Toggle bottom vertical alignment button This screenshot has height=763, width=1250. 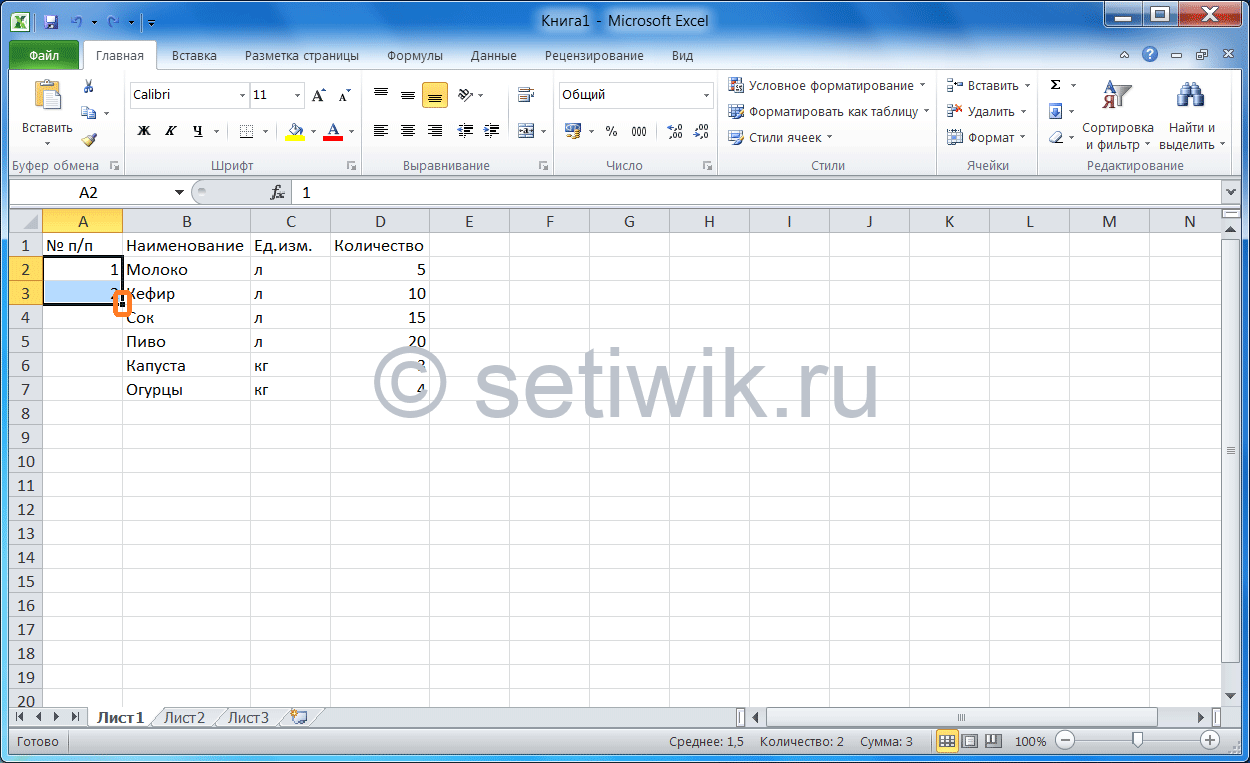pos(435,95)
